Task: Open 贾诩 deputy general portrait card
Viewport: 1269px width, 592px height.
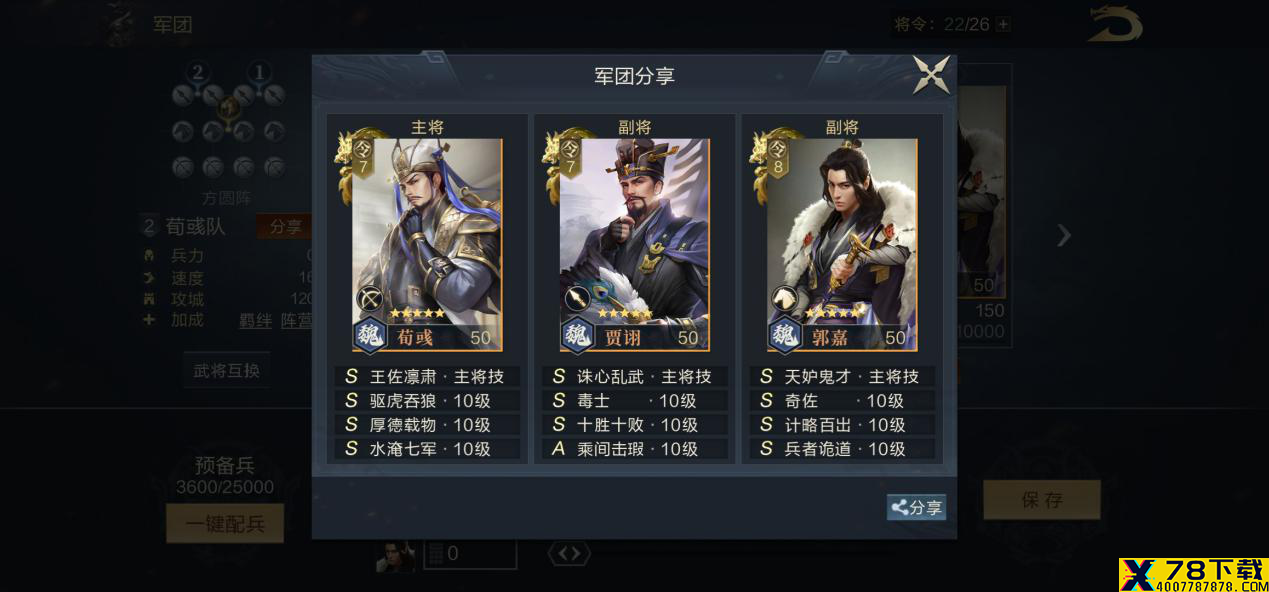Action: (634, 245)
